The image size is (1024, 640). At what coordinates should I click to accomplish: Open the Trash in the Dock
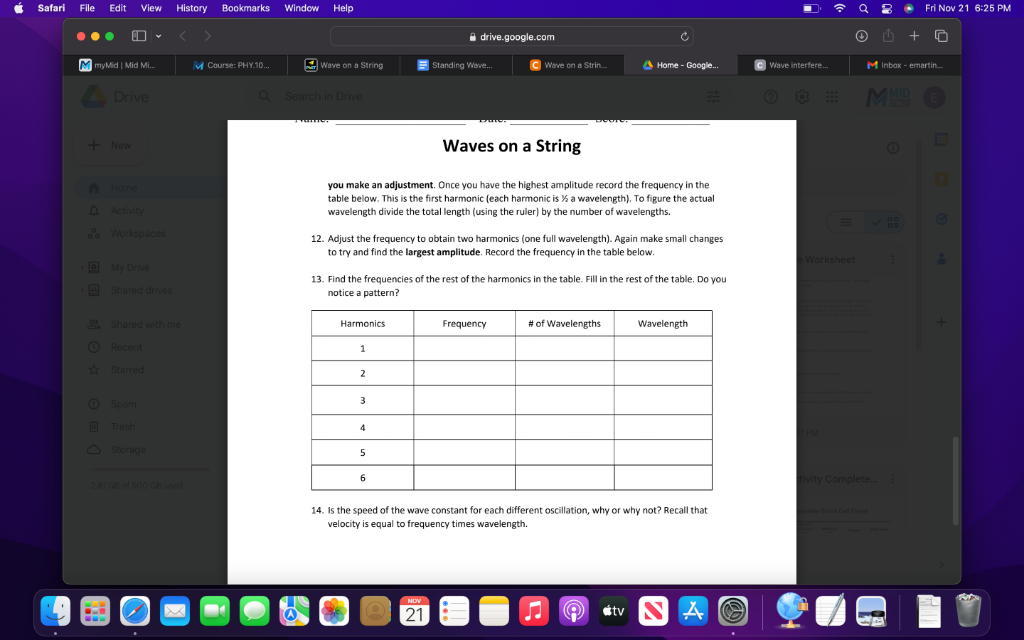[x=968, y=611]
